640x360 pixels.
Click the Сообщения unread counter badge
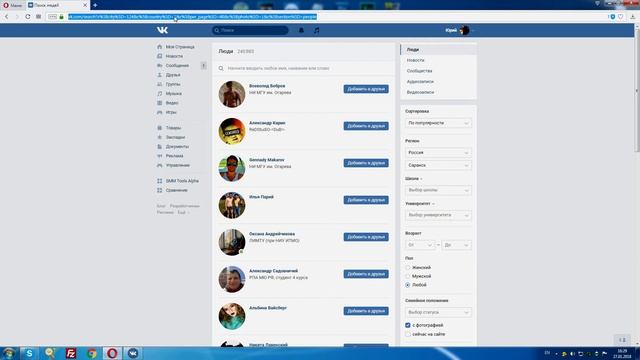click(x=203, y=66)
